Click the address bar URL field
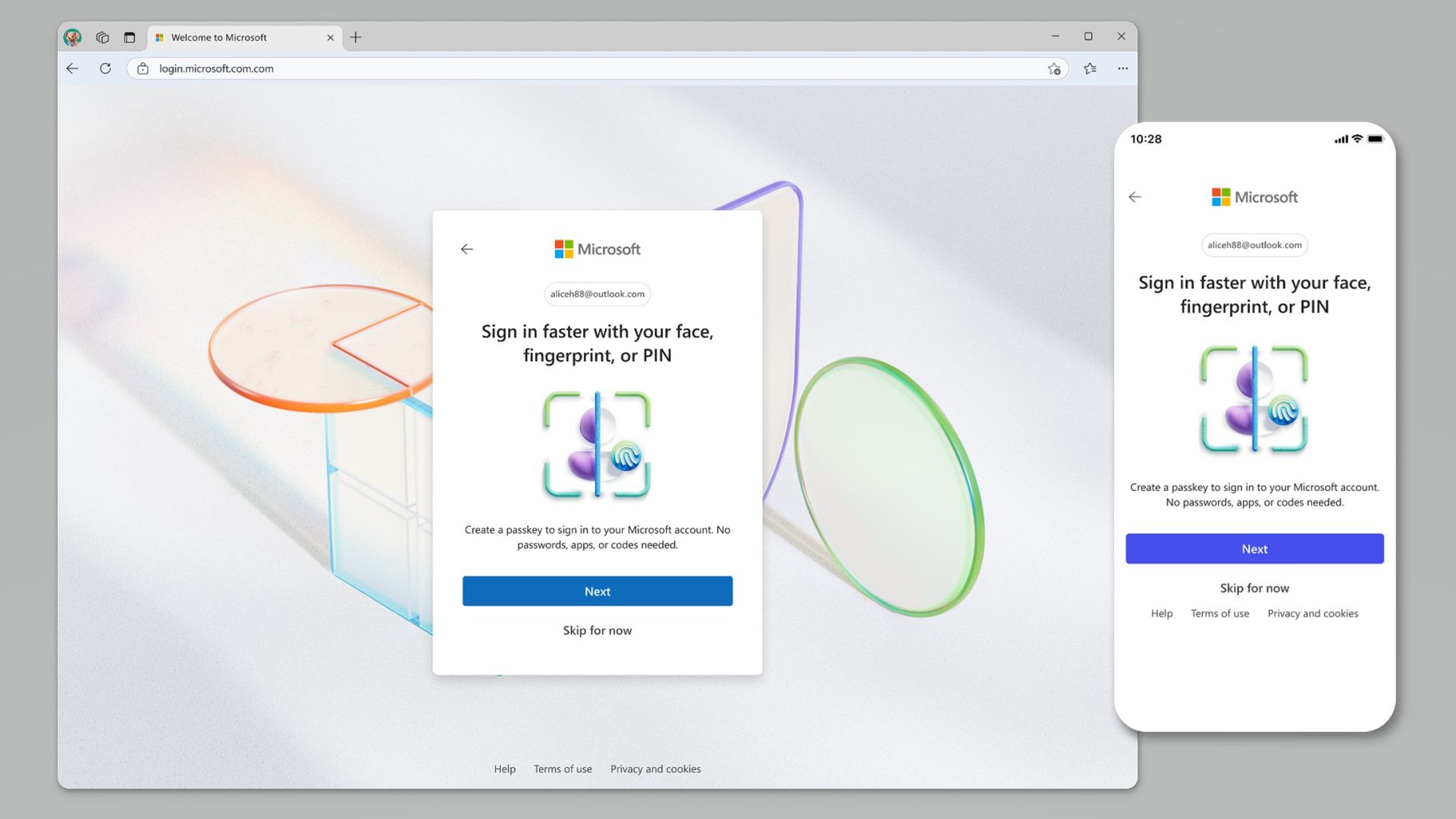The image size is (1456, 819). 531,68
